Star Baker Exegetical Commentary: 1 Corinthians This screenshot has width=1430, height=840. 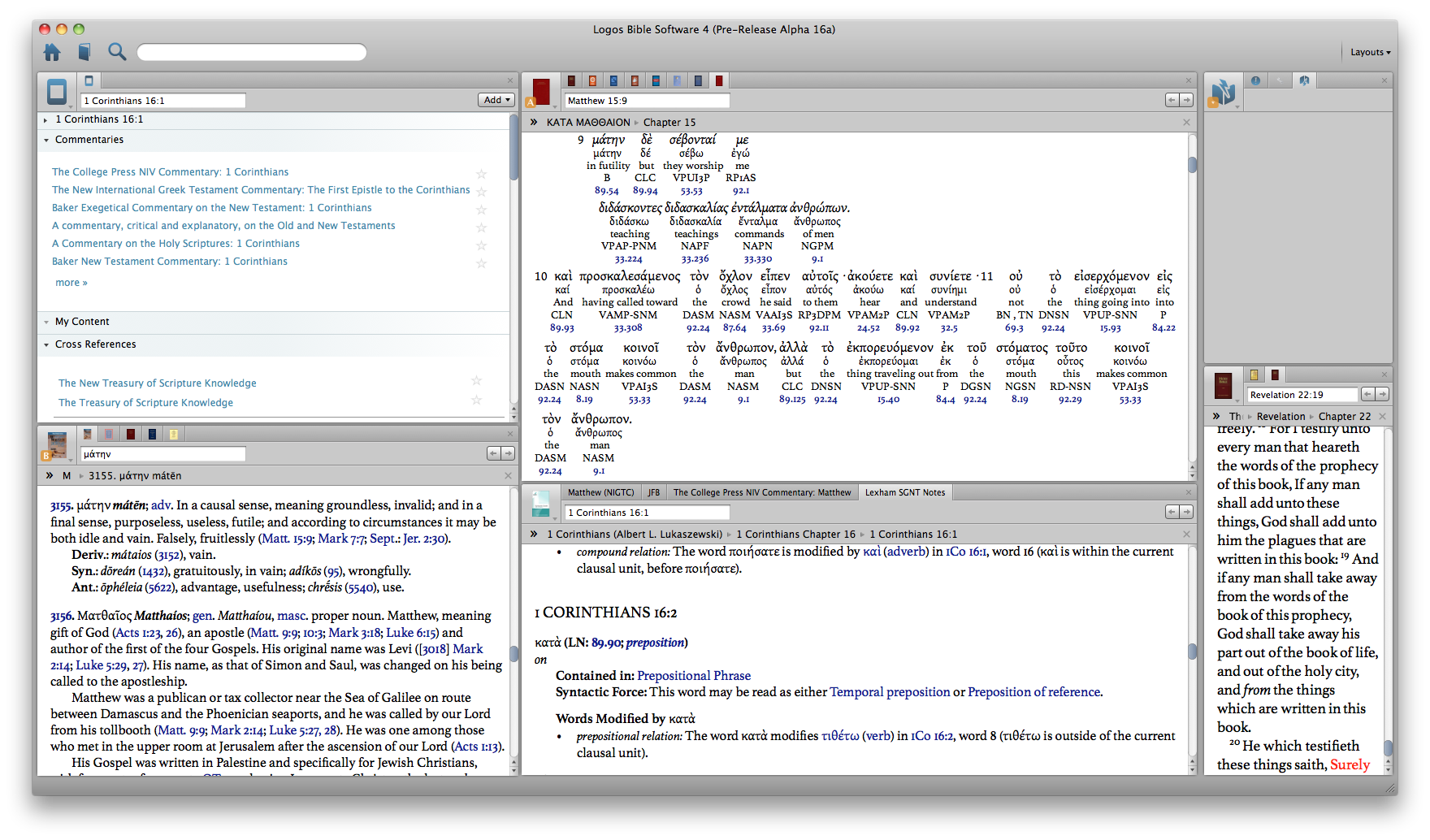481,210
